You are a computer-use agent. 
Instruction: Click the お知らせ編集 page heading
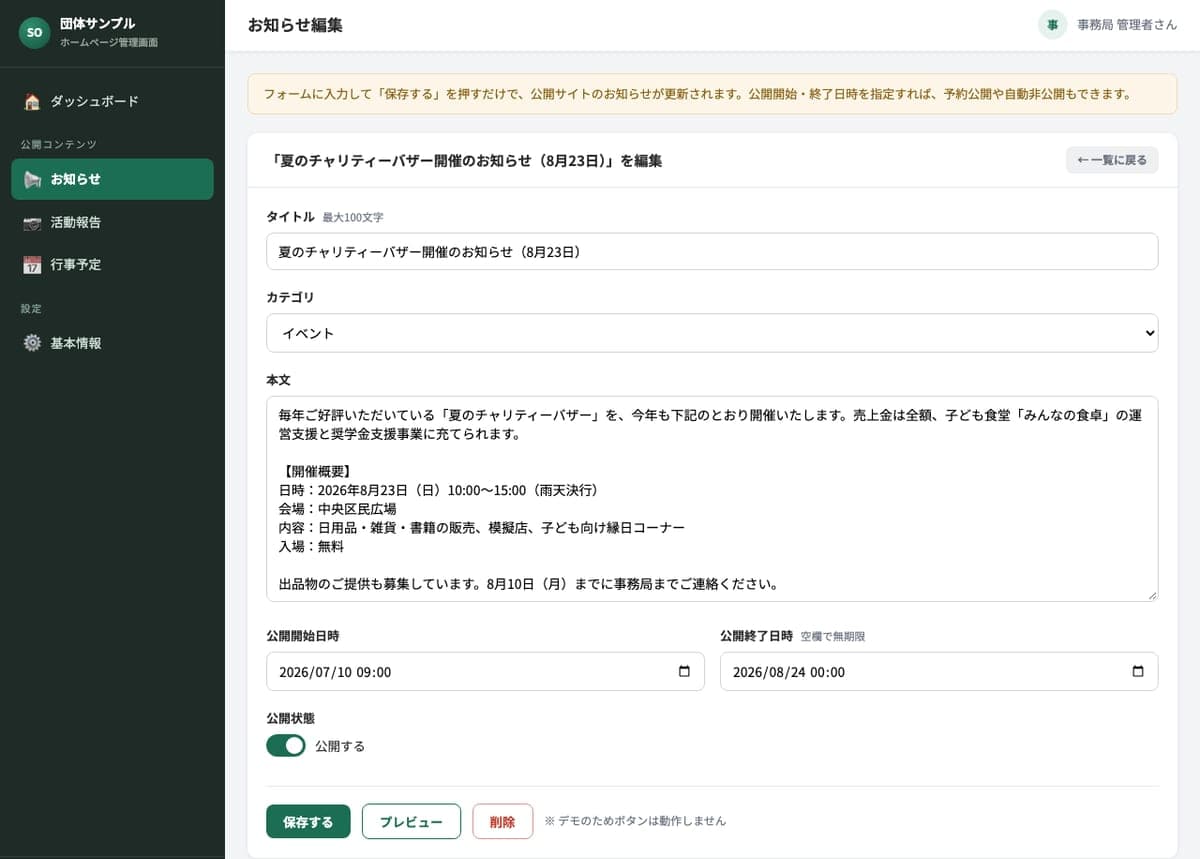click(295, 25)
